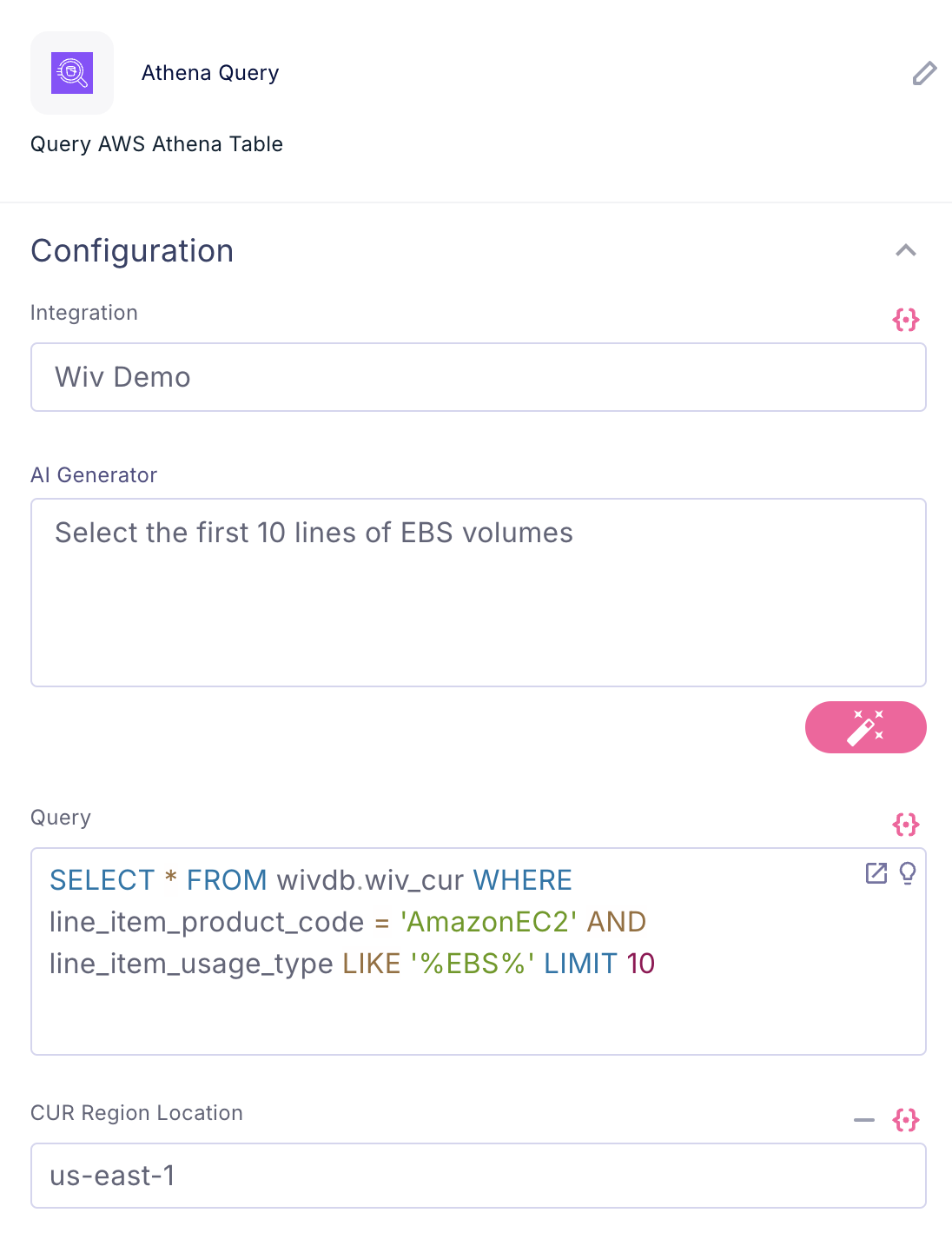This screenshot has height=1246, width=952.
Task: Click the AI Generator field label
Action: pos(94,475)
